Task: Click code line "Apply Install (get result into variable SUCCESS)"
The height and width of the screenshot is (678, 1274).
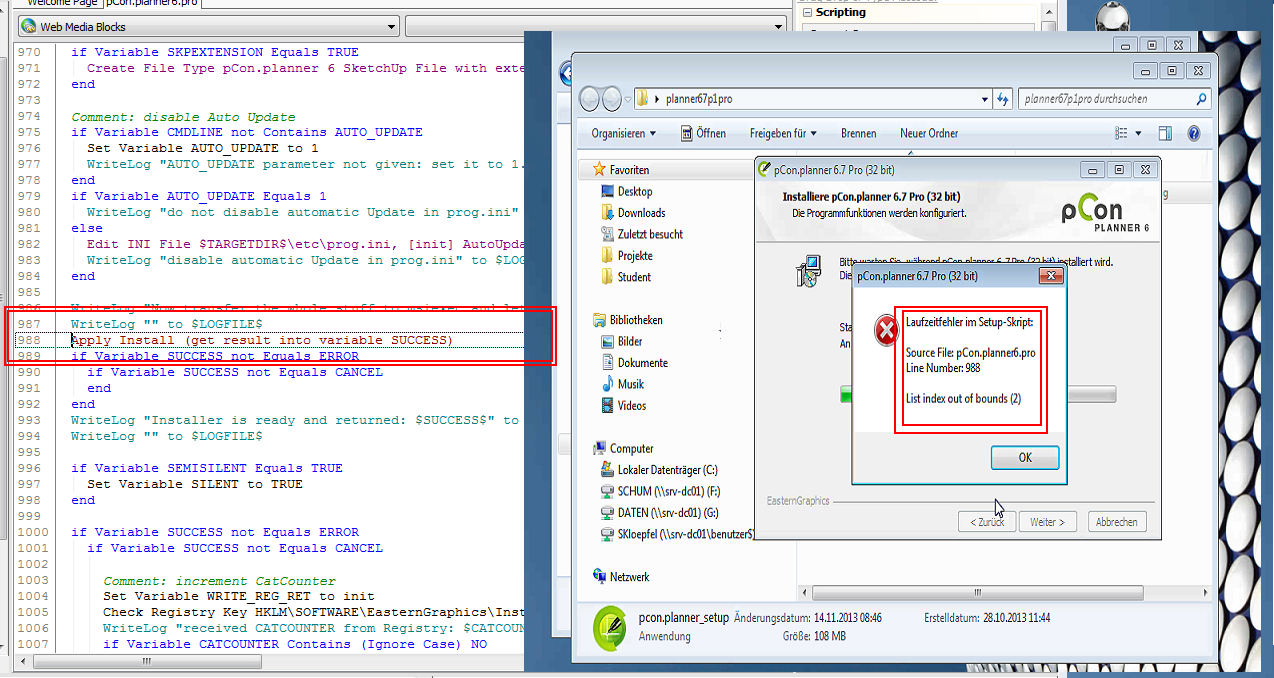Action: [262, 340]
